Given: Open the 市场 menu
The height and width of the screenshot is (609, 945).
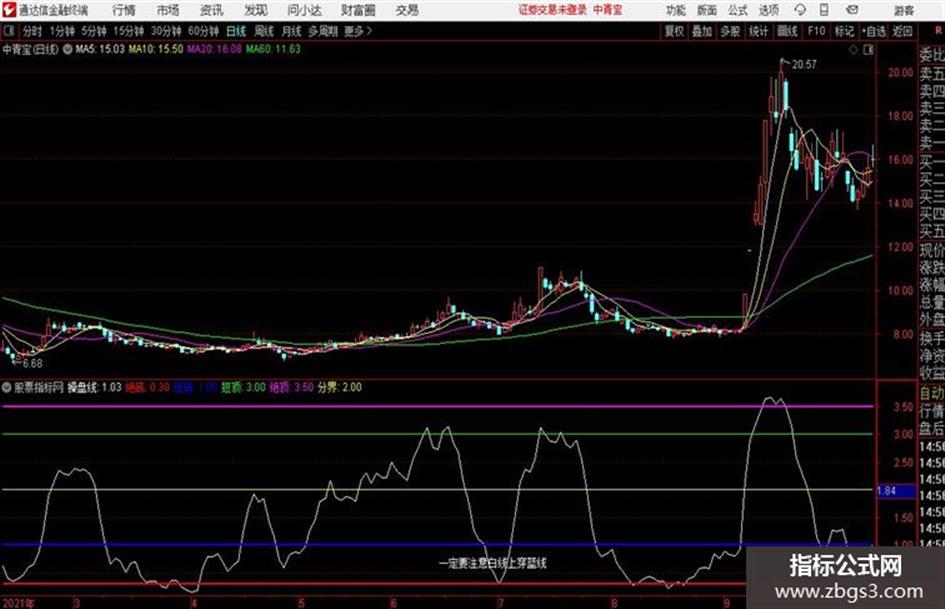Looking at the screenshot, I should (x=168, y=10).
